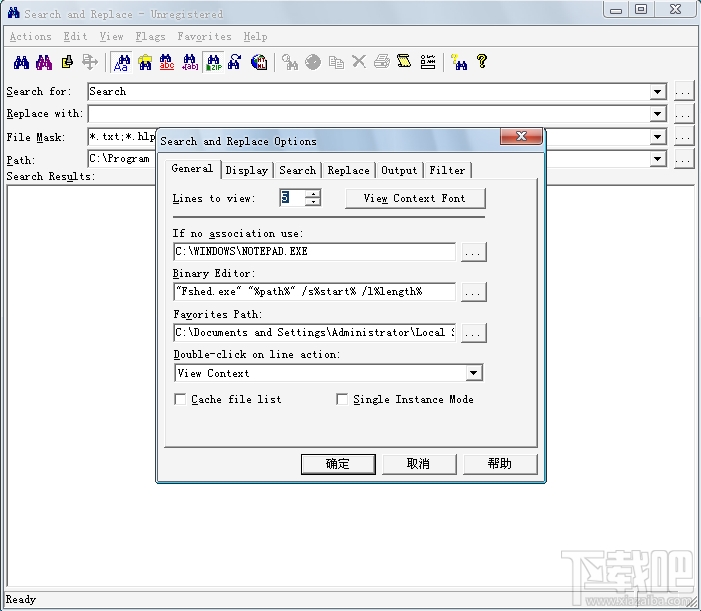Image resolution: width=701 pixels, height=611 pixels.
Task: Click the purple binoculars Replace icon
Action: [x=44, y=62]
